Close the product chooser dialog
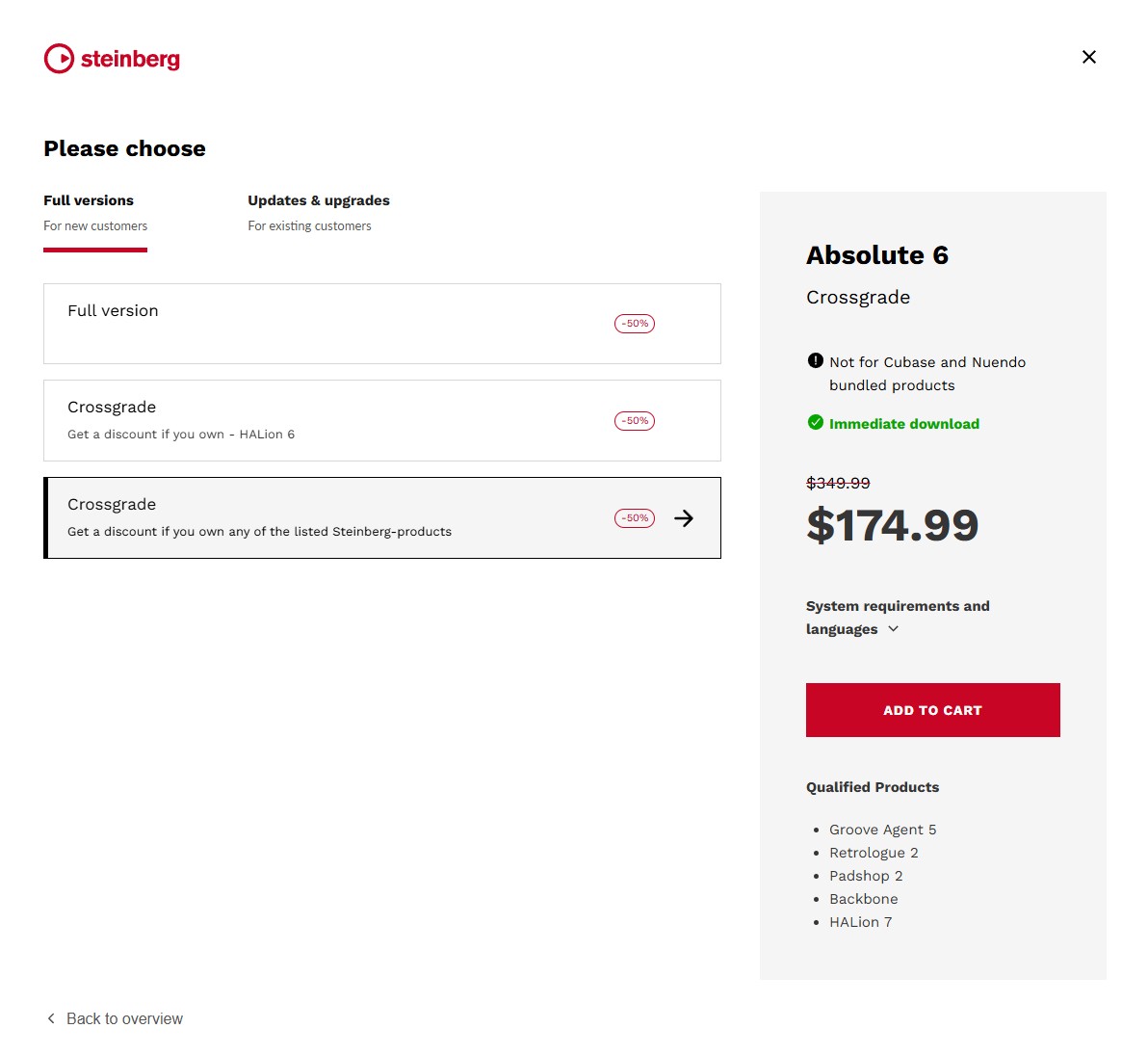Screen dimensions: 1148x1055 (1088, 57)
